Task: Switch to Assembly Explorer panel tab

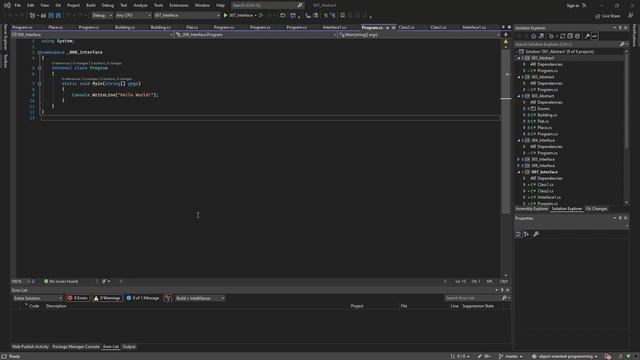Action: pyautogui.click(x=531, y=209)
